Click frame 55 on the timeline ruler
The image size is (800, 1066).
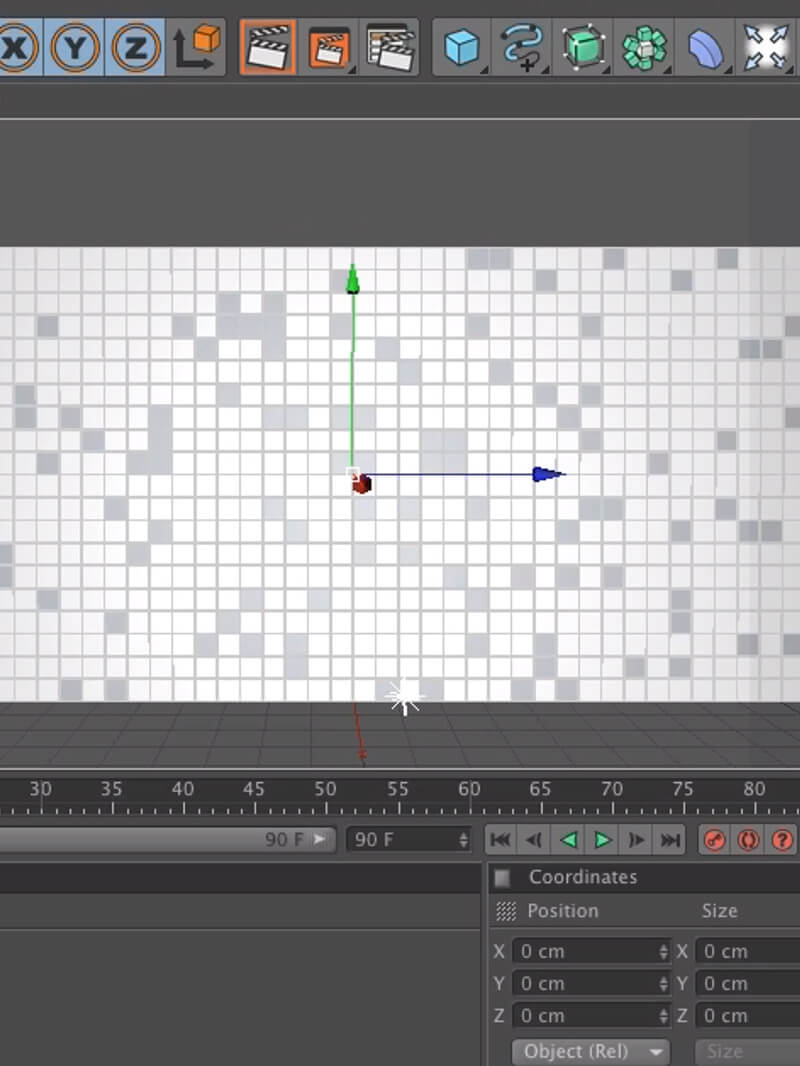click(x=398, y=789)
